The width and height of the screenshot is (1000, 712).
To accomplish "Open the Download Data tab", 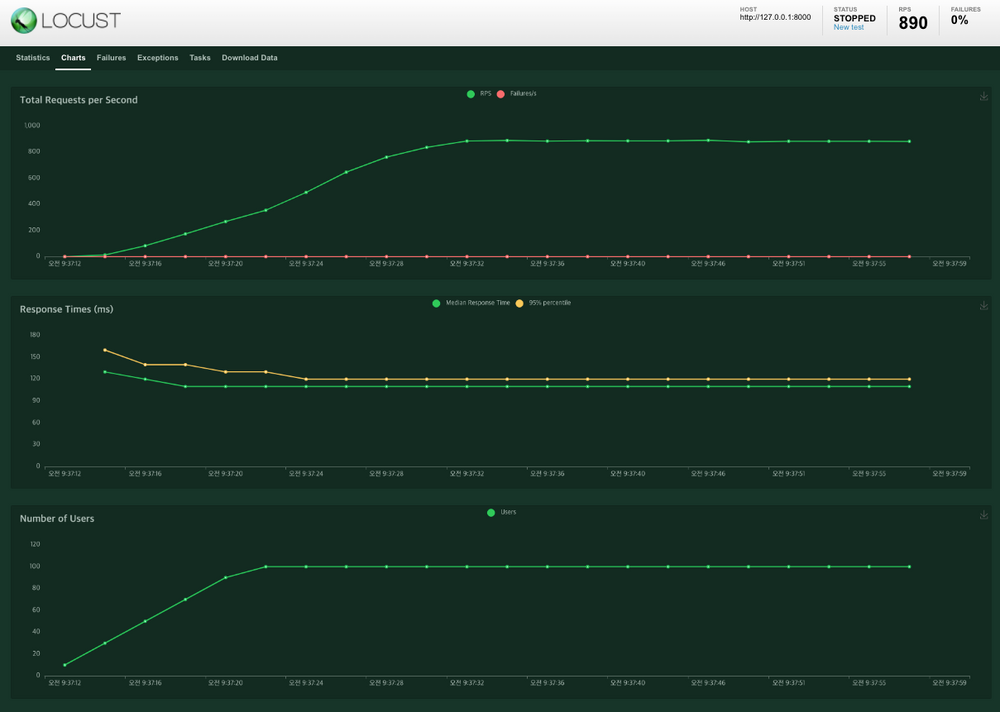I will 250,58.
